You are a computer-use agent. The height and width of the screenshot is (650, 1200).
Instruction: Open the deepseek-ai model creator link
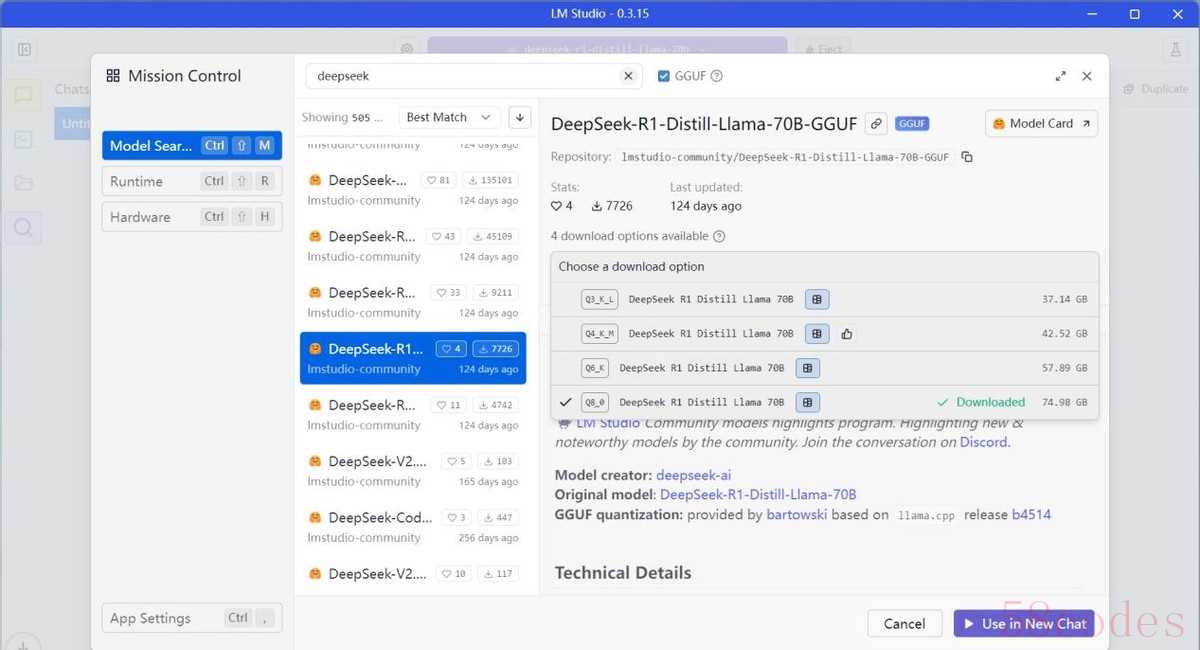point(693,475)
